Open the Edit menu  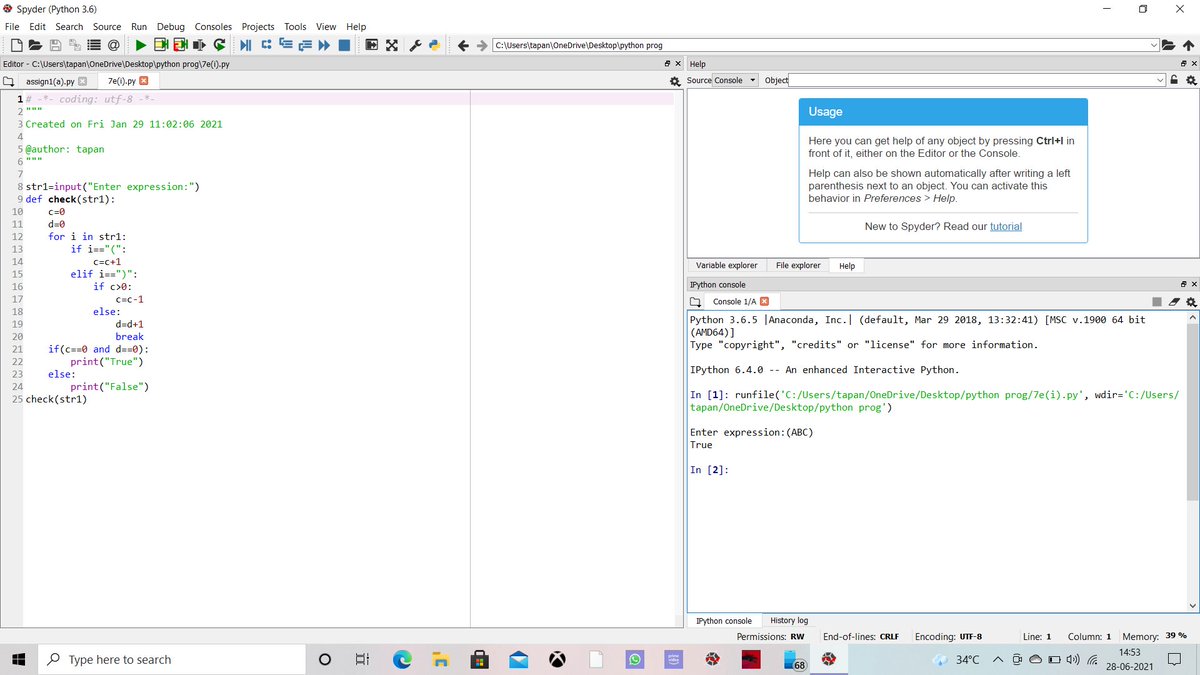click(x=37, y=26)
